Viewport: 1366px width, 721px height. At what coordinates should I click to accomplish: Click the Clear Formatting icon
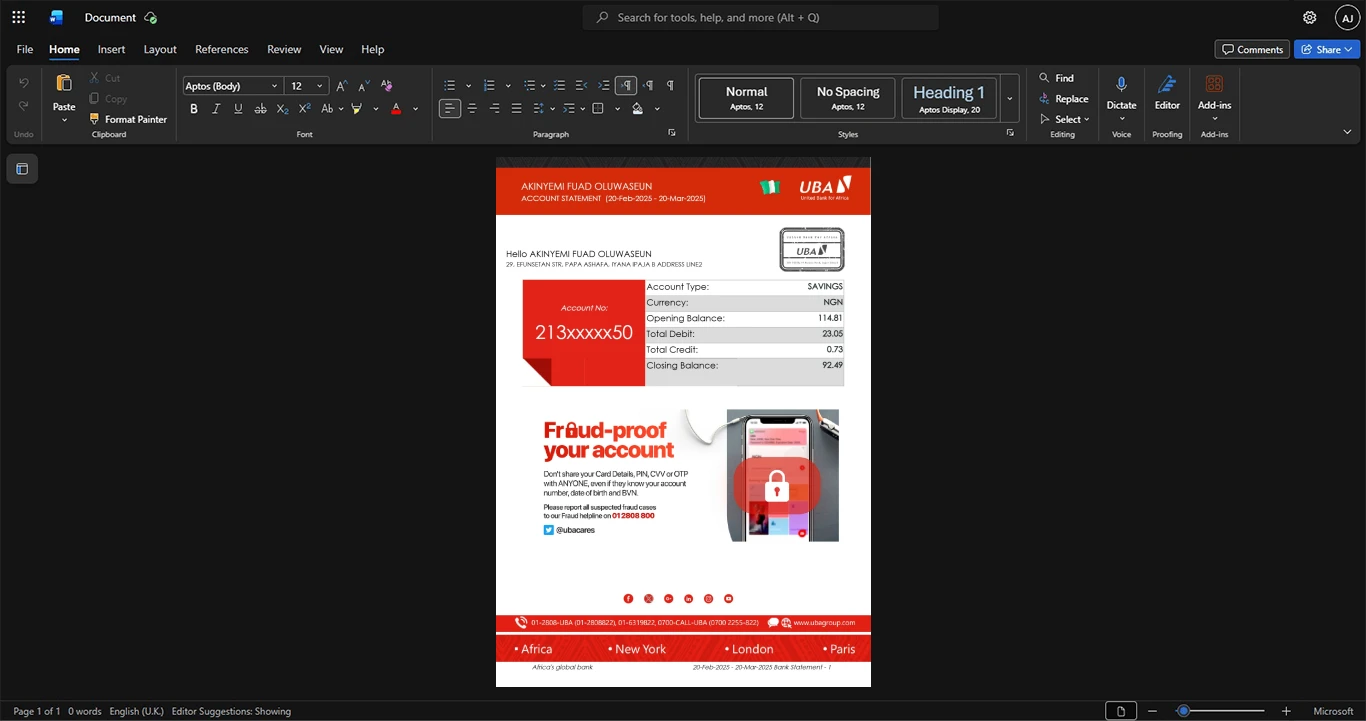pos(387,86)
